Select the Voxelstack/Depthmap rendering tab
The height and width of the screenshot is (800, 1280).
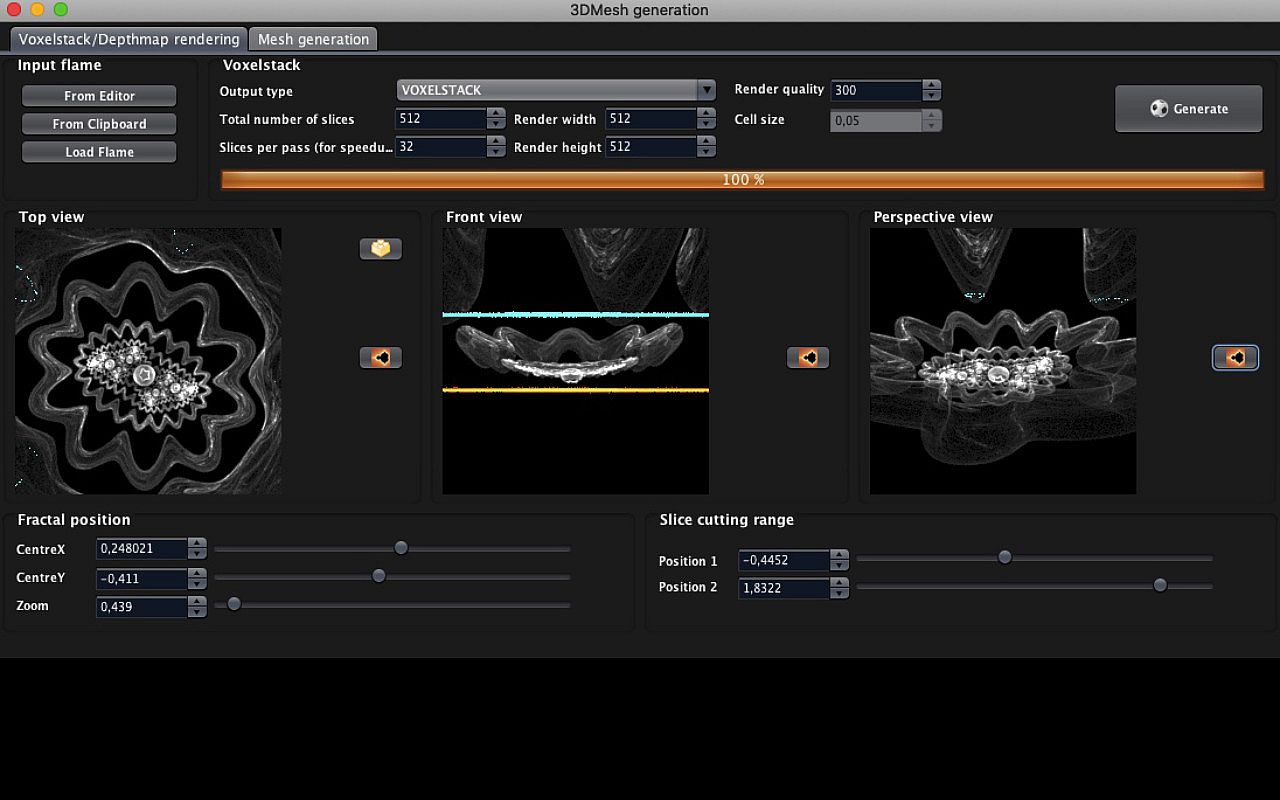click(x=129, y=39)
